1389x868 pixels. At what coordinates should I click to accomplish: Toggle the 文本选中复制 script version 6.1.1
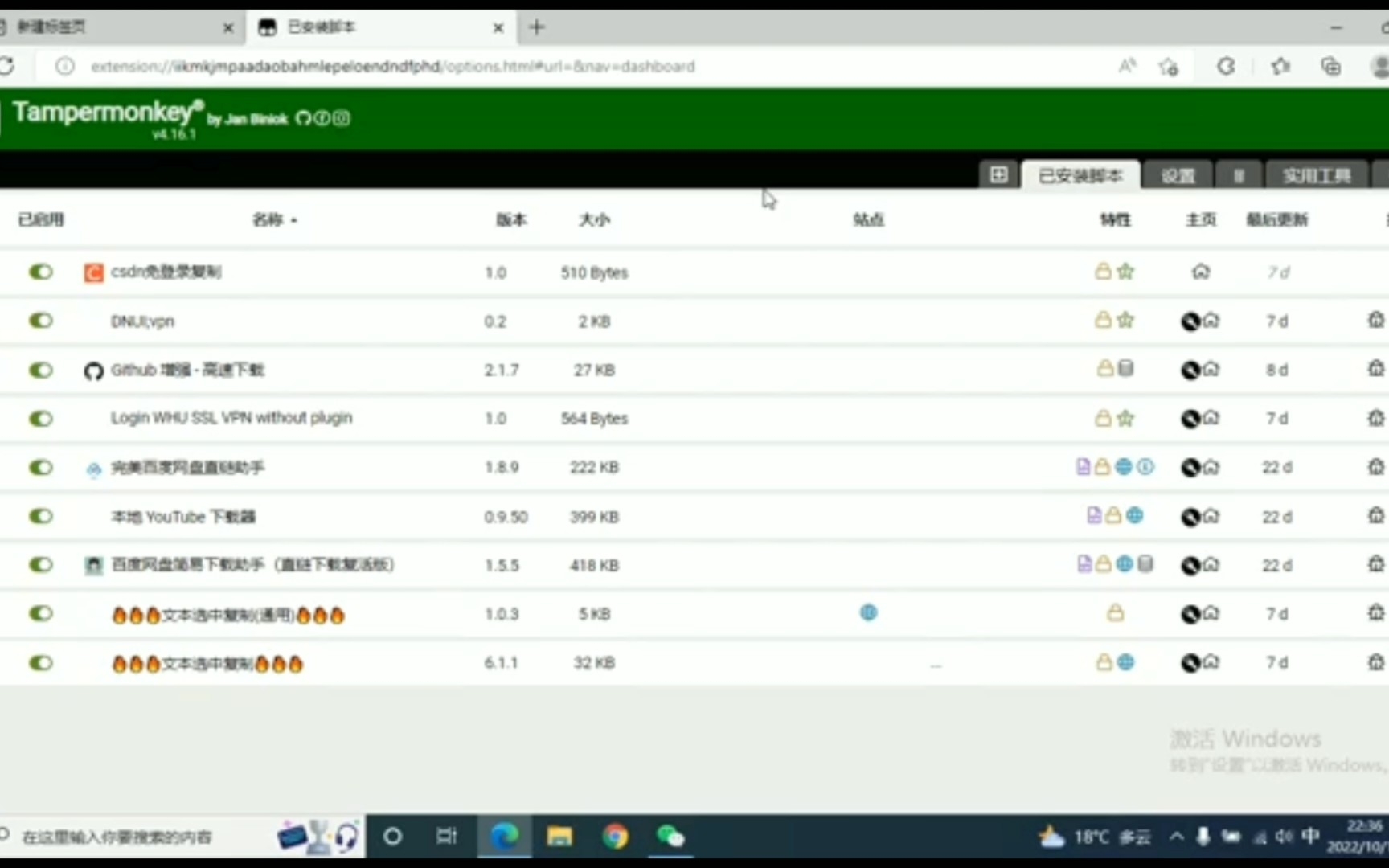click(40, 663)
